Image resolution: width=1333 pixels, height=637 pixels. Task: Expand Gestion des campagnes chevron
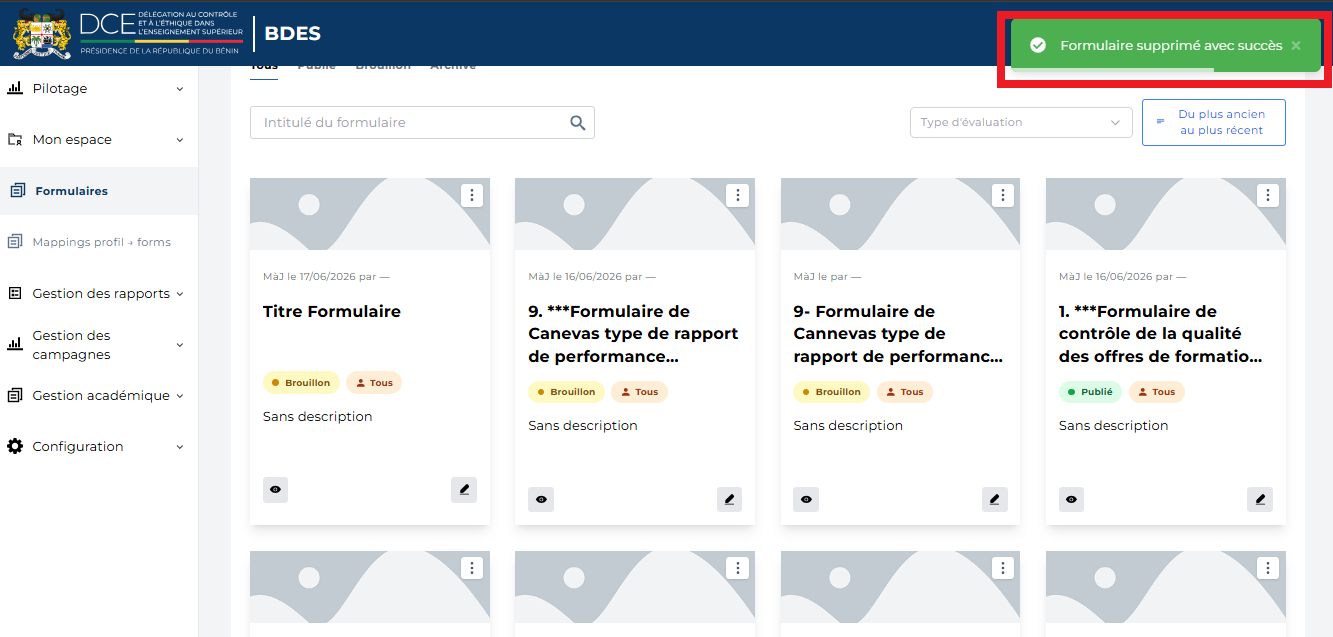click(x=180, y=345)
